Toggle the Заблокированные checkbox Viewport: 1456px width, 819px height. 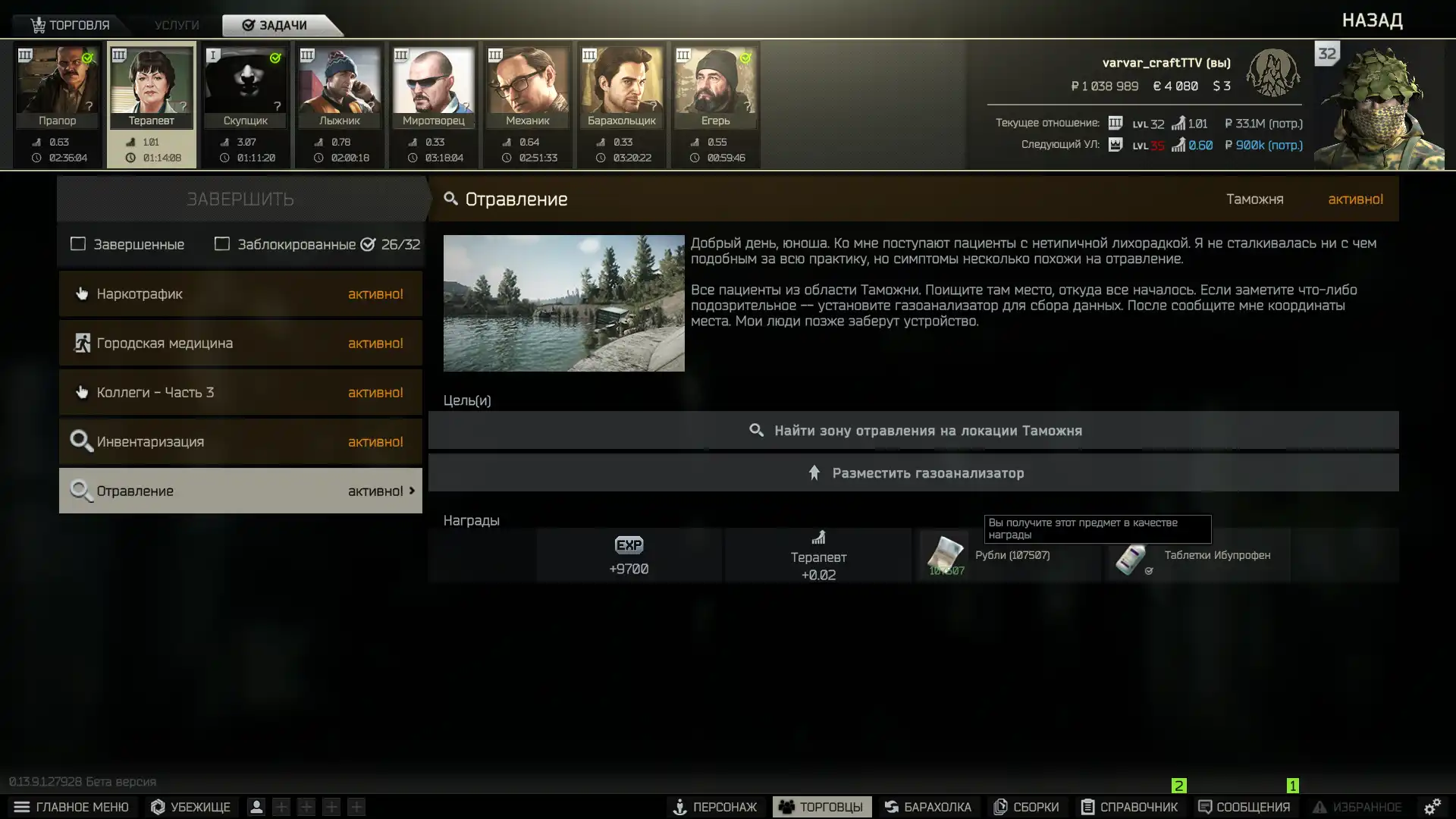pos(221,244)
